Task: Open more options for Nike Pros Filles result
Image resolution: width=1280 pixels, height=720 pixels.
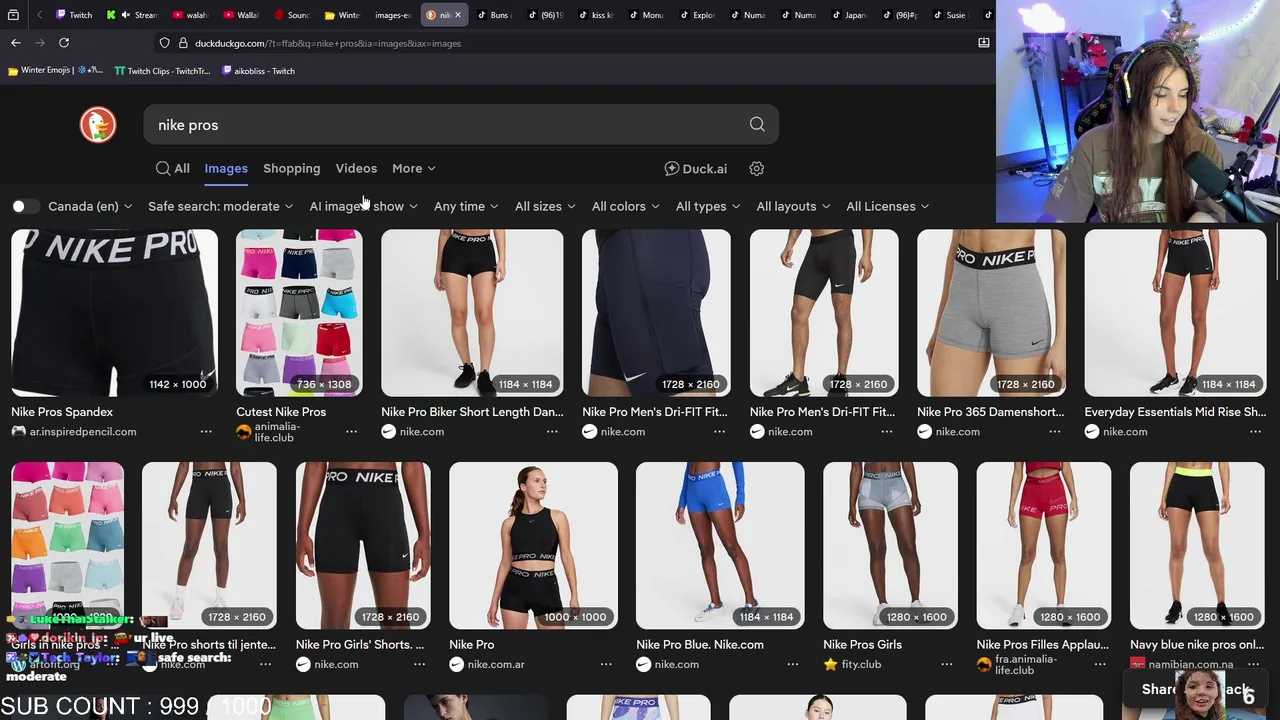Action: 1100,664
